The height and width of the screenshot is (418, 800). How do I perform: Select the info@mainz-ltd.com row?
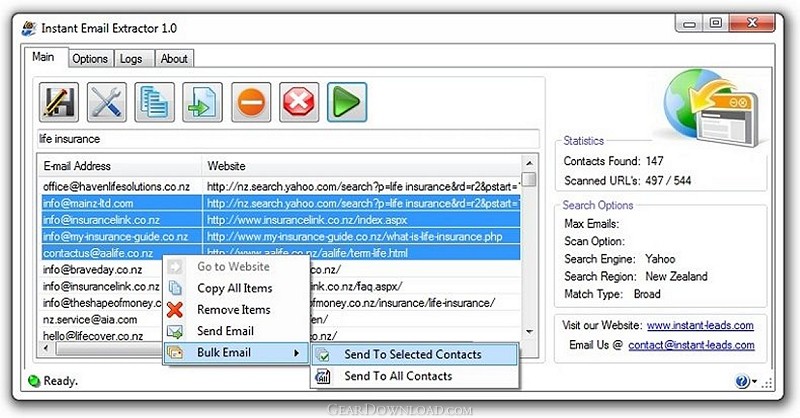(280, 203)
